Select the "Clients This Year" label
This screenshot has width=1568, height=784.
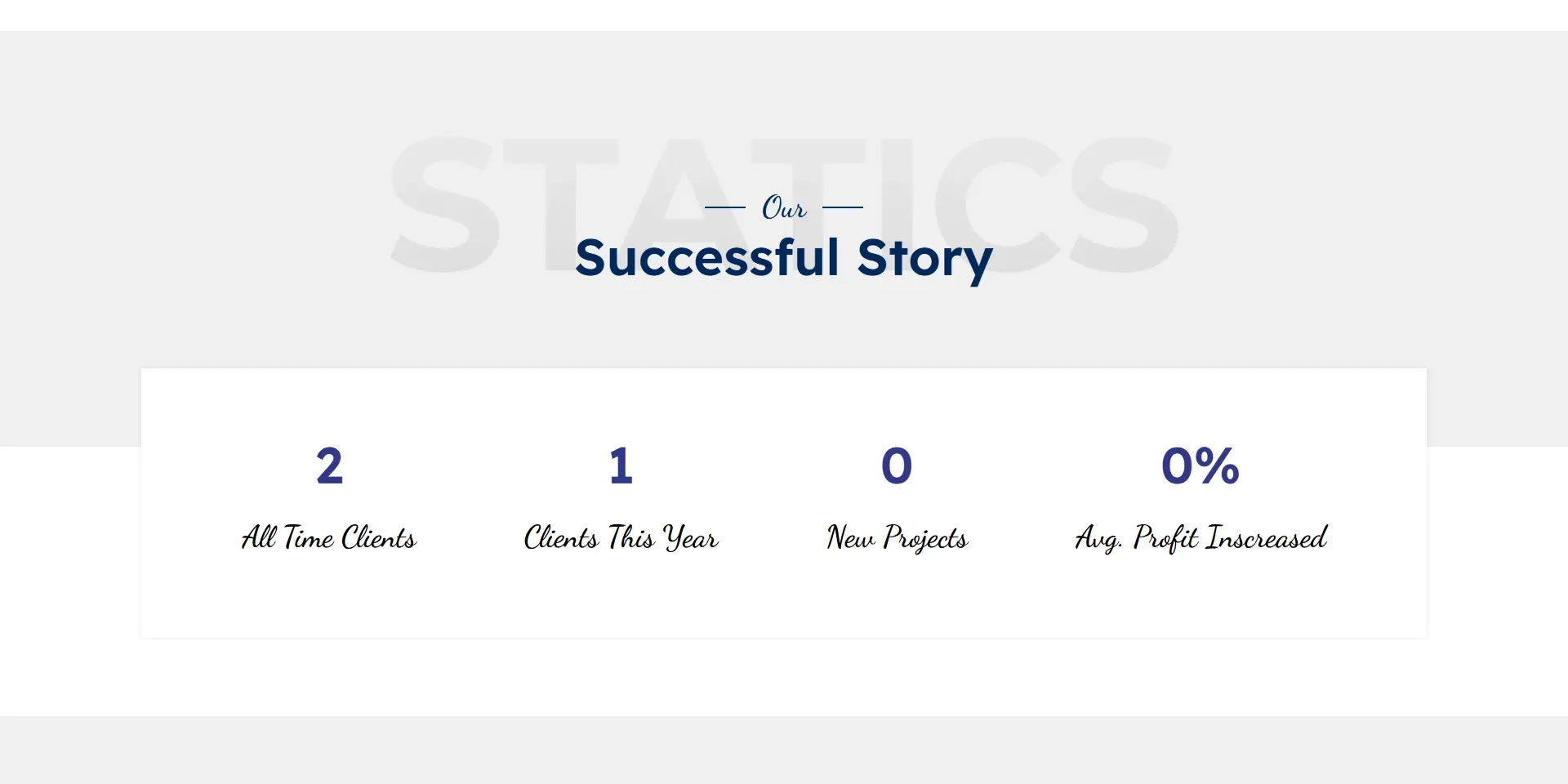621,538
